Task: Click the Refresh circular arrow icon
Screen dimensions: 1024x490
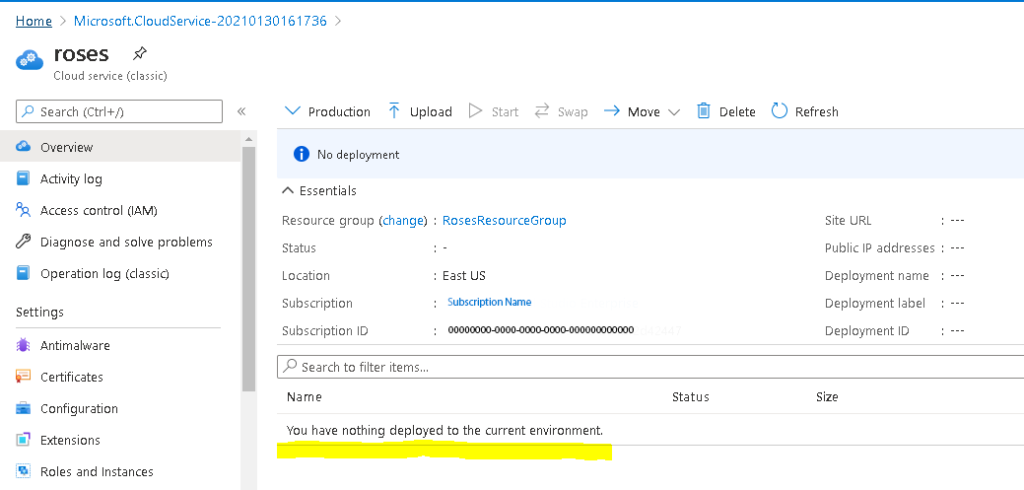Action: pos(780,111)
